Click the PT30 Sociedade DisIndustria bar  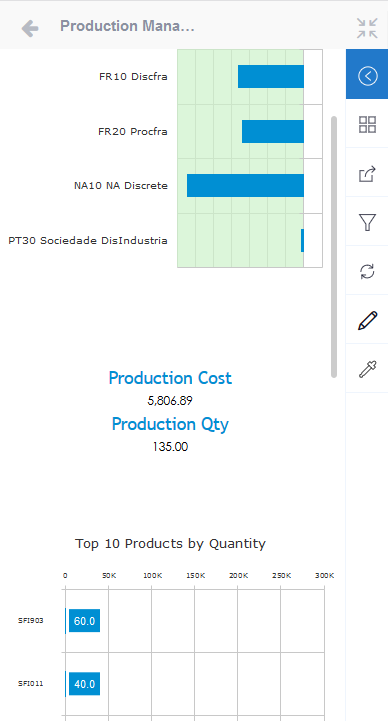pyautogui.click(x=302, y=240)
